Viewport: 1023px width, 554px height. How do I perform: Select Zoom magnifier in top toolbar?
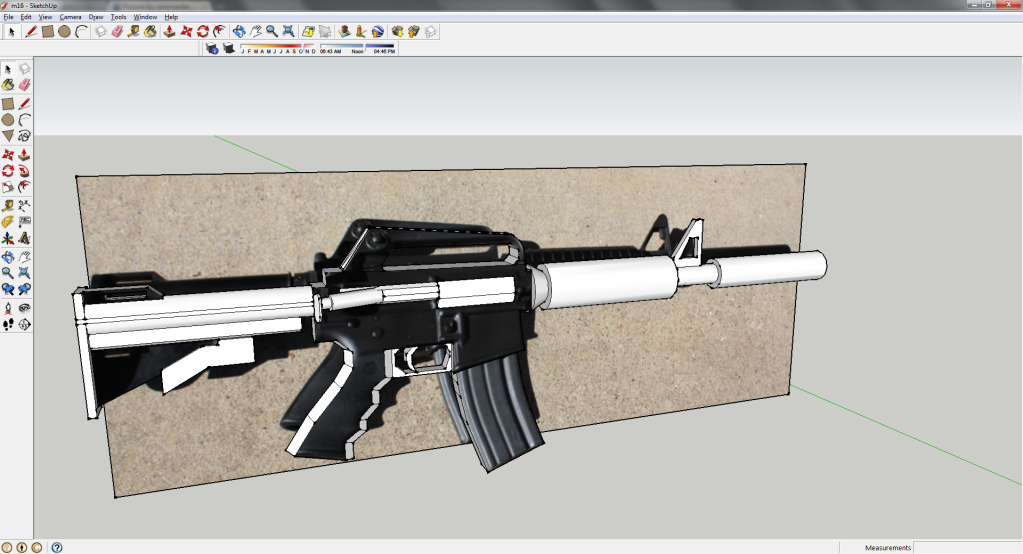pos(271,31)
